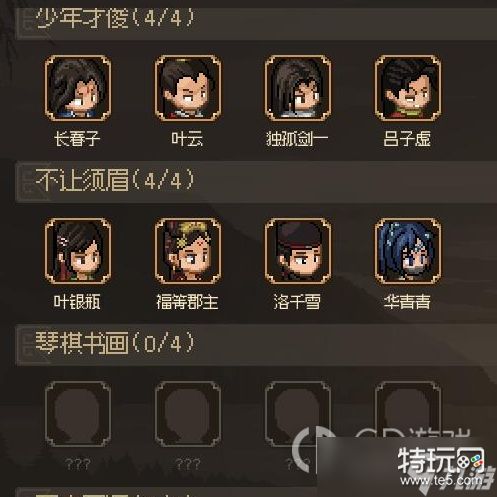This screenshot has width=497, height=497.
Task: Select the 叶银瓶 portrait
Action: click(78, 251)
